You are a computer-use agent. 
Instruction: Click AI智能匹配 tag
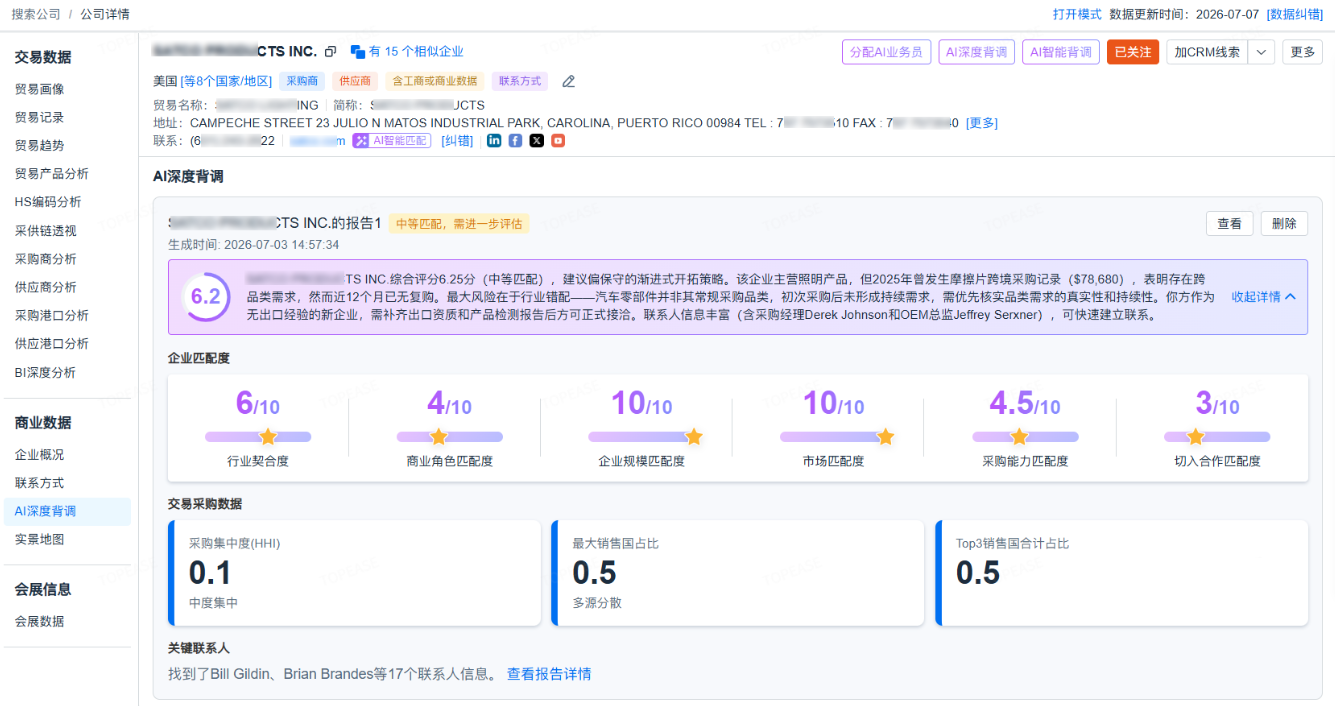[393, 141]
